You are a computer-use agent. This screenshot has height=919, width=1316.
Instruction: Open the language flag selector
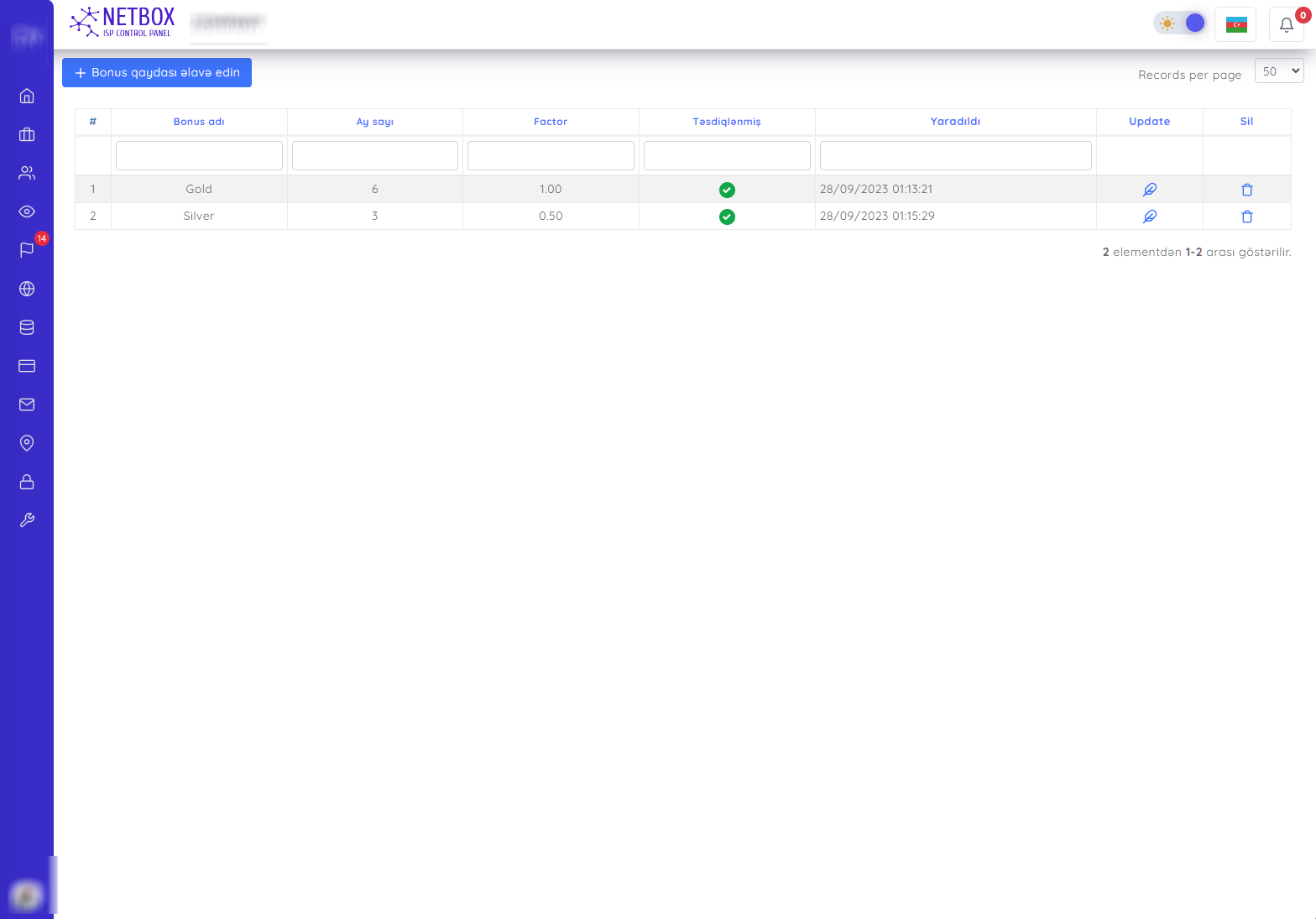coord(1235,24)
